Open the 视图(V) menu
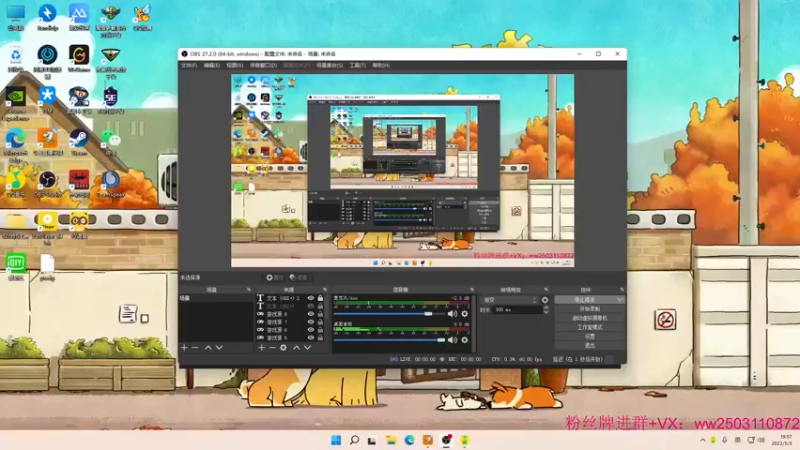This screenshot has width=800, height=450. point(235,65)
